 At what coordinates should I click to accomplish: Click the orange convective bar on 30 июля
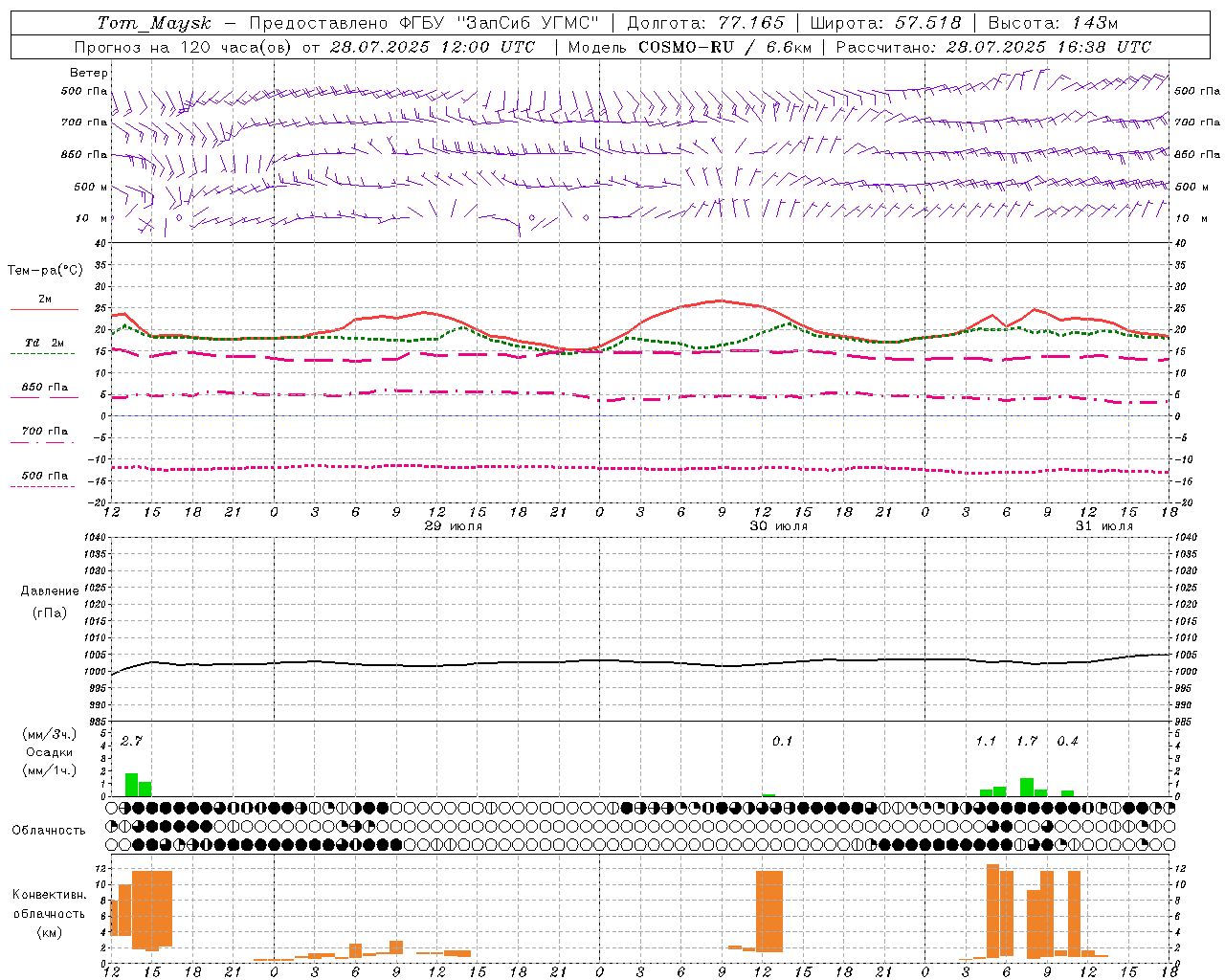[x=769, y=911]
